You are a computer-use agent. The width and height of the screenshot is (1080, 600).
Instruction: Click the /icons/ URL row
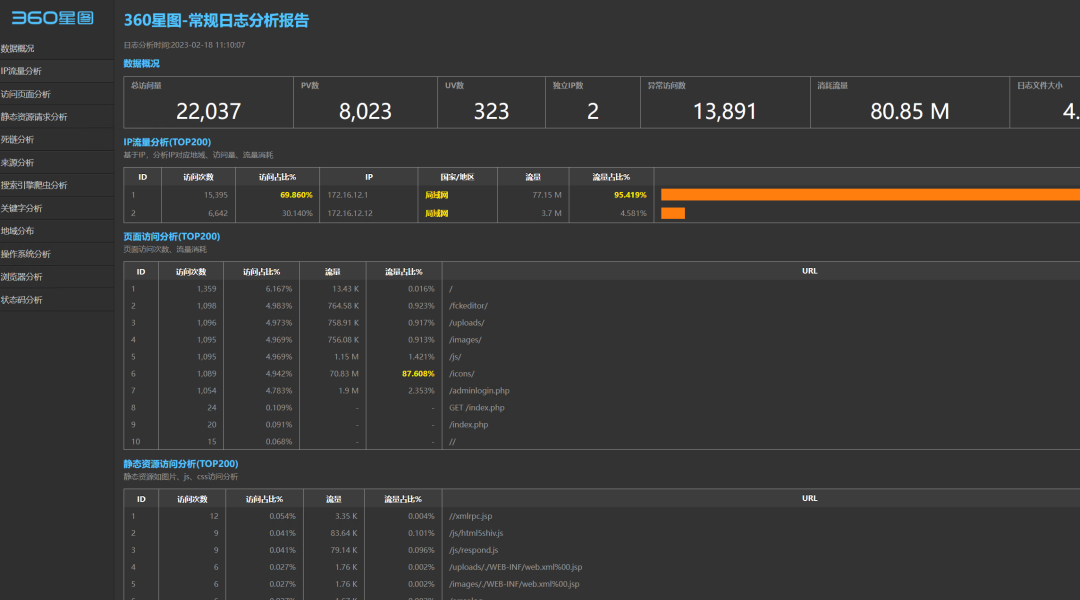(461, 373)
